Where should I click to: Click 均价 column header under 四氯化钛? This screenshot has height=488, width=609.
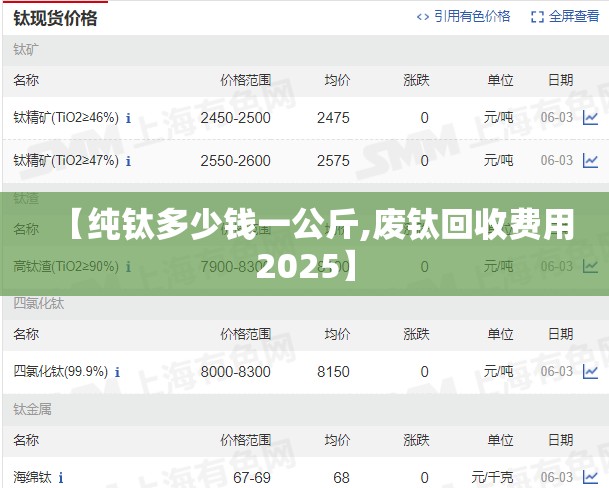tap(338, 334)
